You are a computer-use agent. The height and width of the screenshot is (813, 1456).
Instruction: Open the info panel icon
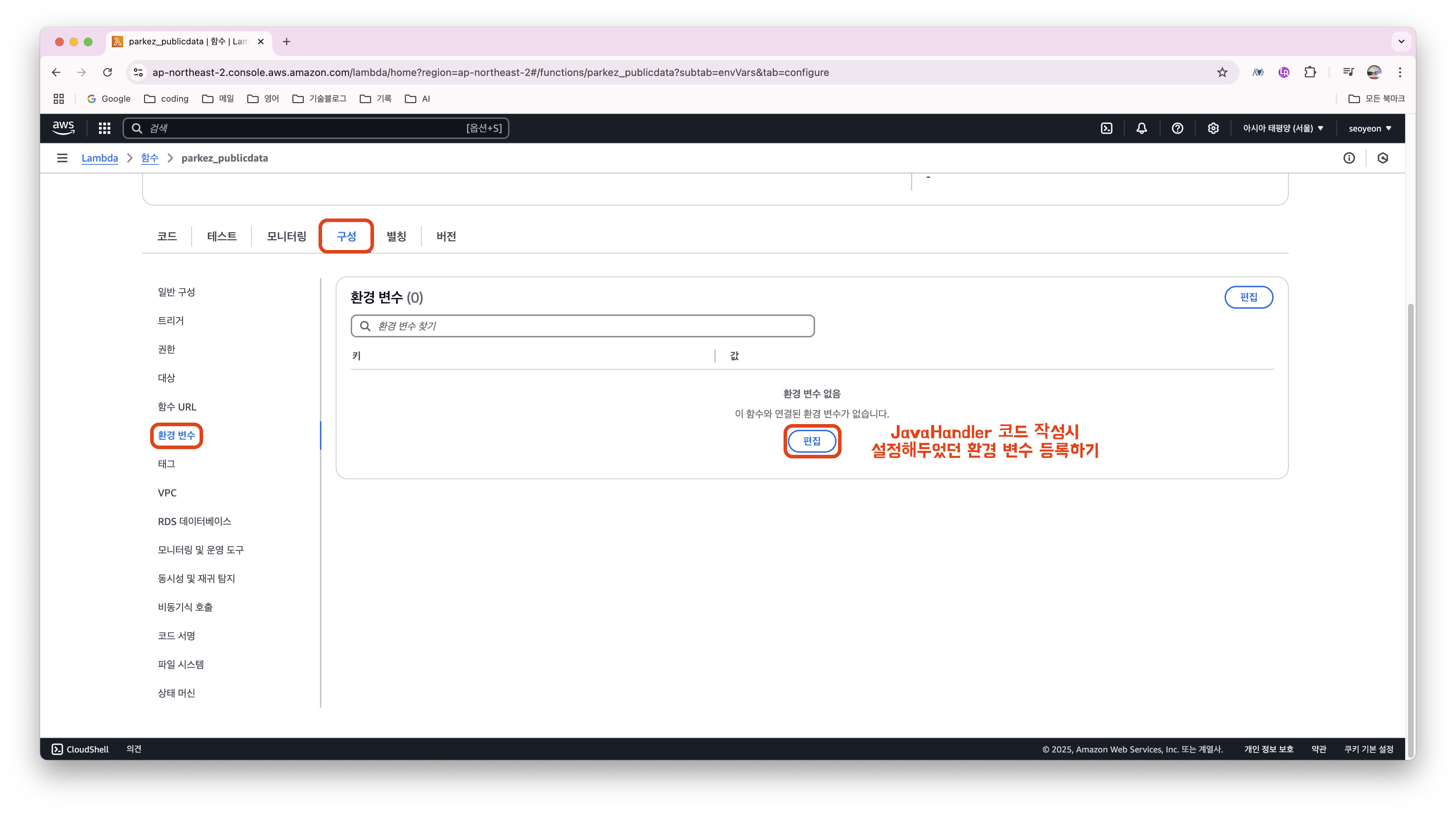[1349, 158]
